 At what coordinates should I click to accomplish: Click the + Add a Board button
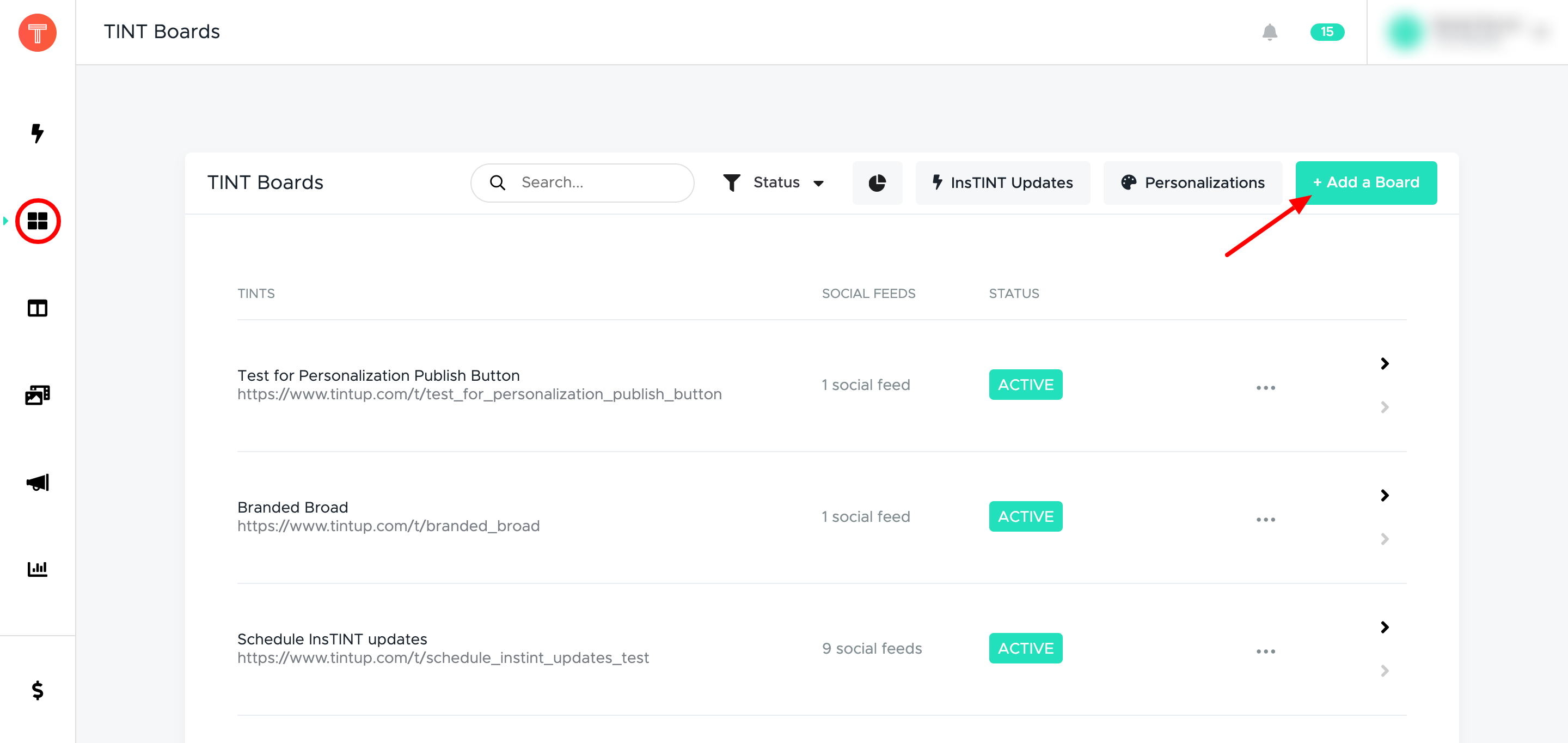click(1366, 182)
